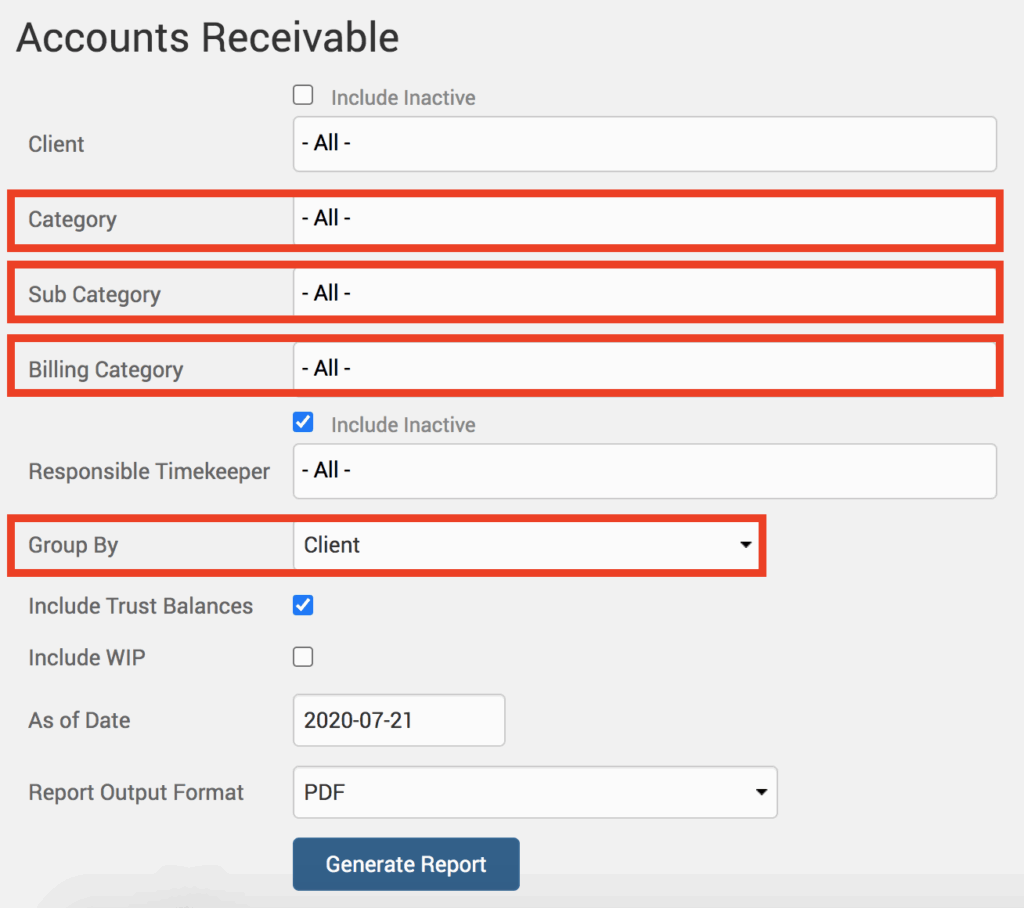
Task: Expand the Report Output Format dropdown
Action: coord(534,793)
